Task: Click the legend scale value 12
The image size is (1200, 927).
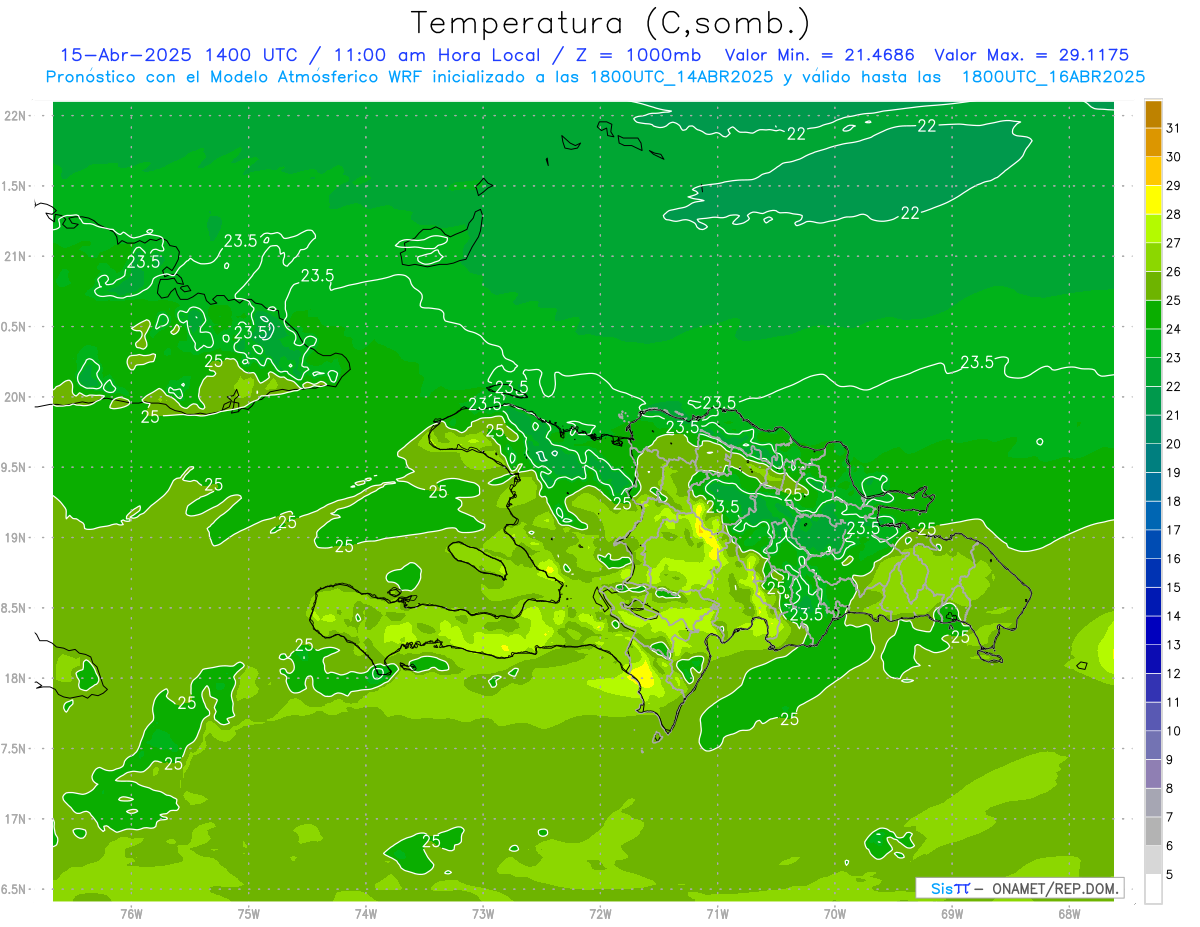Action: (1174, 674)
